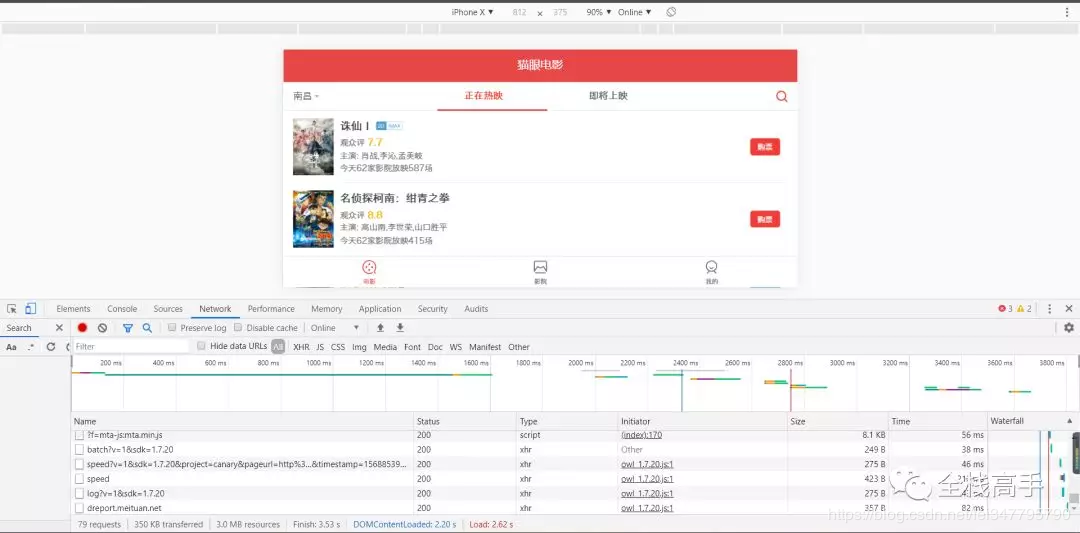Open the Online throttling dropdown in device toolbar

[x=634, y=12]
